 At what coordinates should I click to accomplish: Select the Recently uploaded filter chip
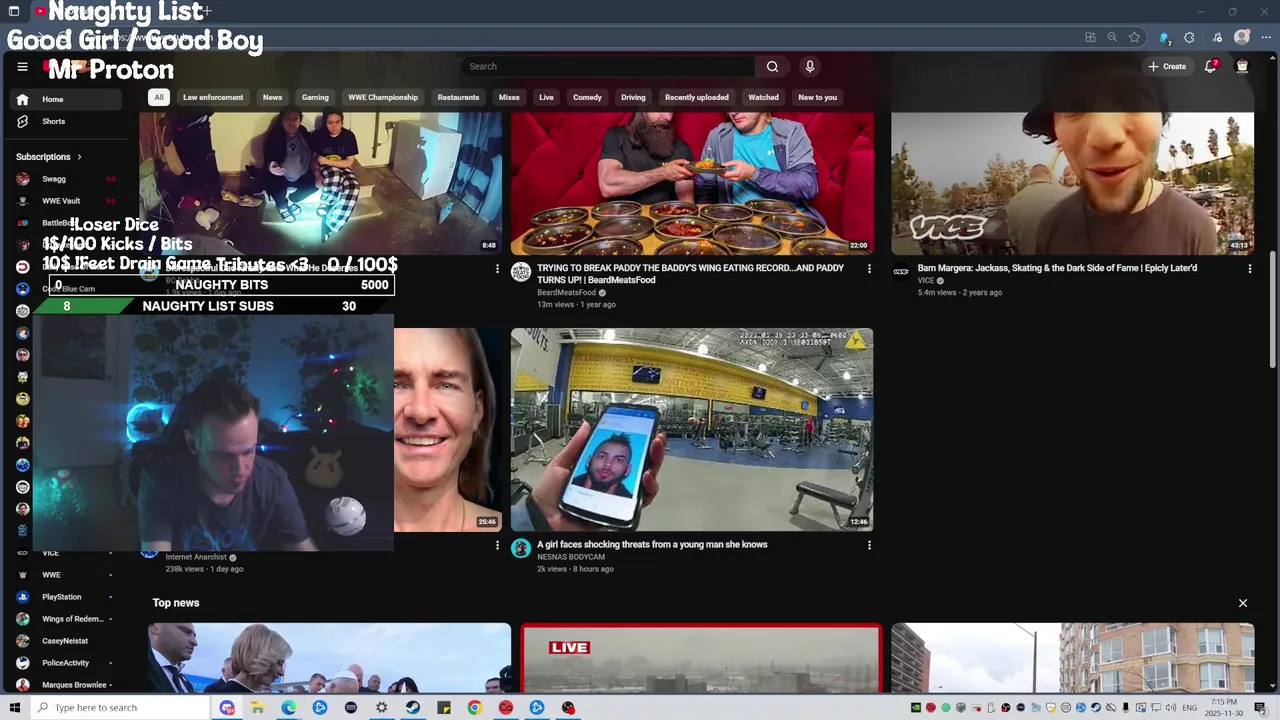pos(696,97)
